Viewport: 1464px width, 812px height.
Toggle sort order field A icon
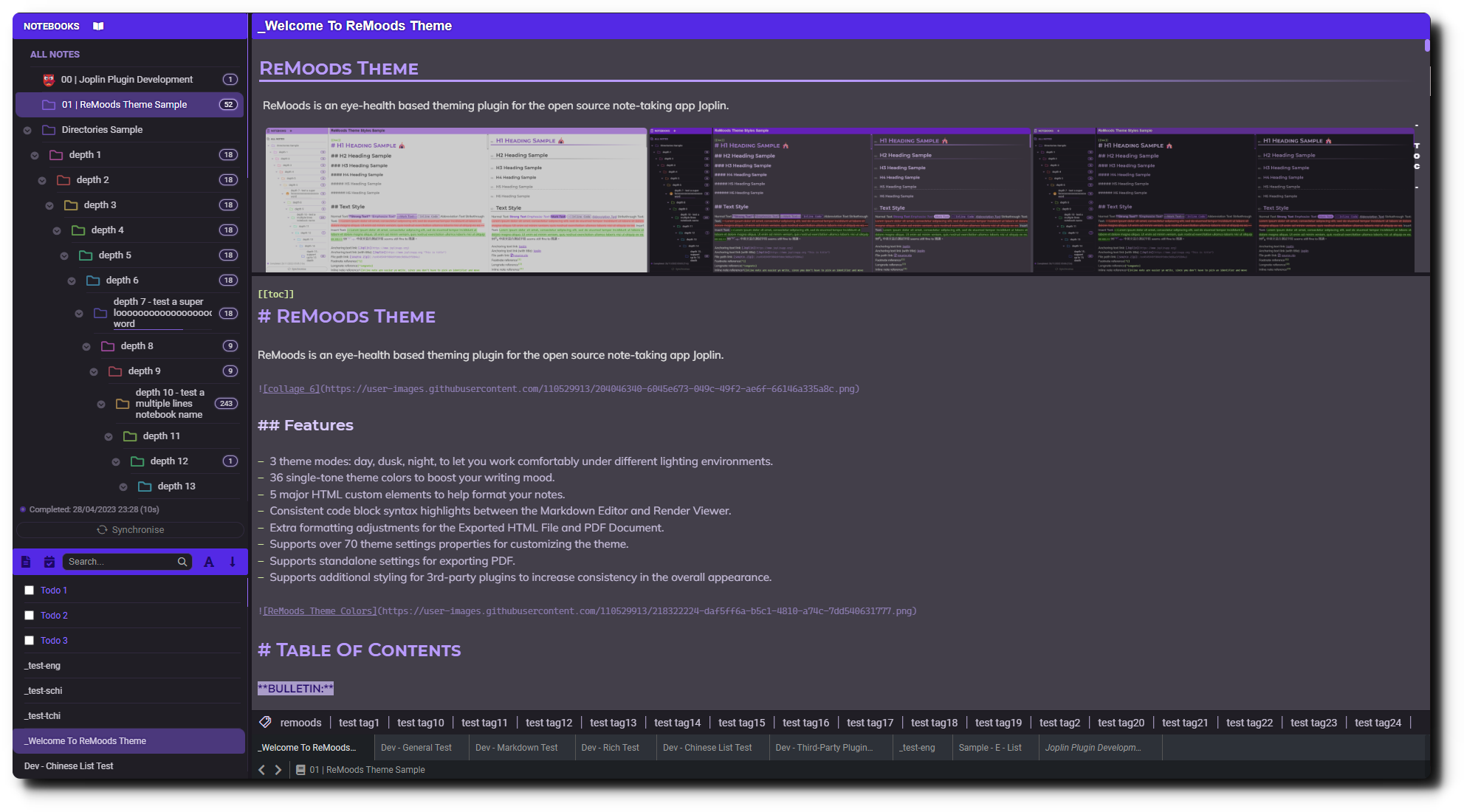[209, 562]
